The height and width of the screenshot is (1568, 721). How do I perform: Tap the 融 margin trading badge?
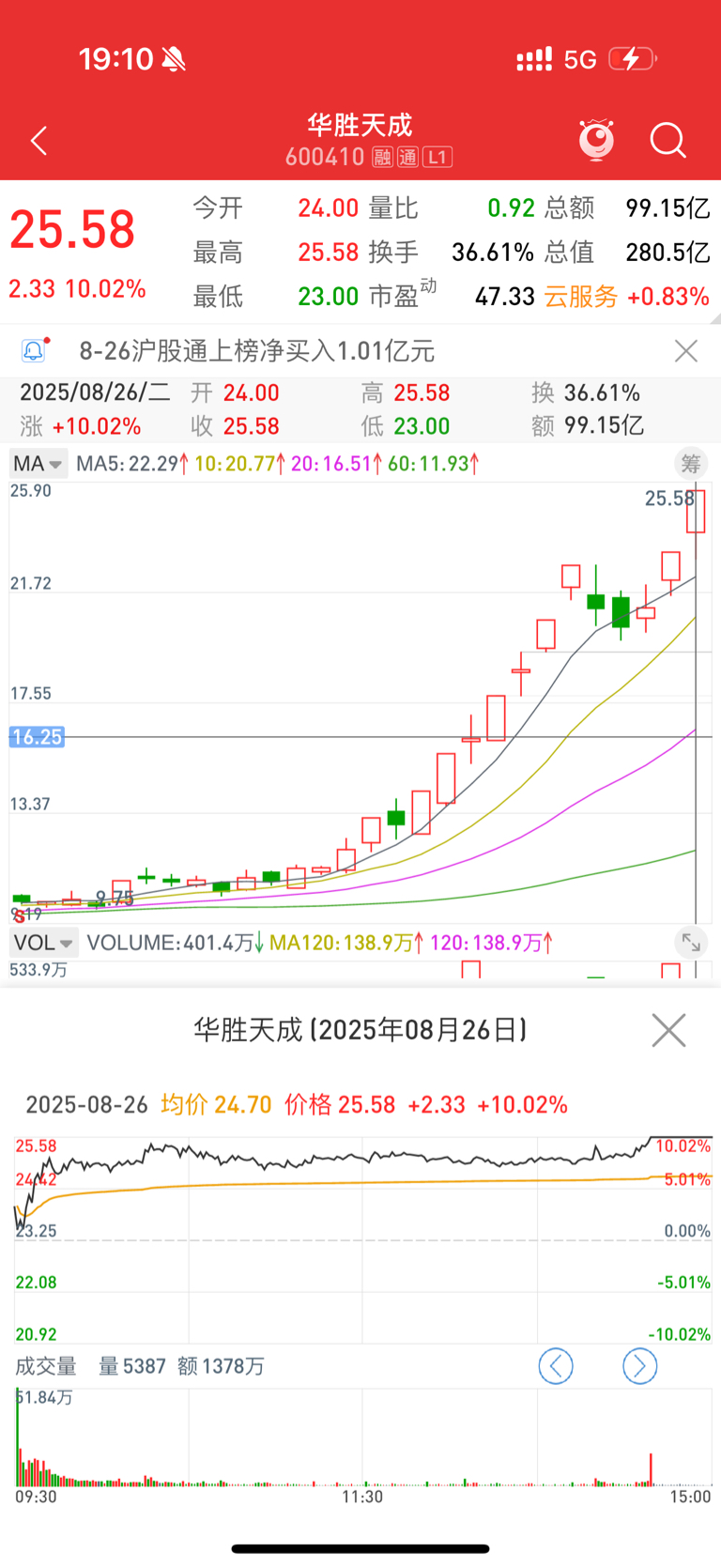[382, 157]
